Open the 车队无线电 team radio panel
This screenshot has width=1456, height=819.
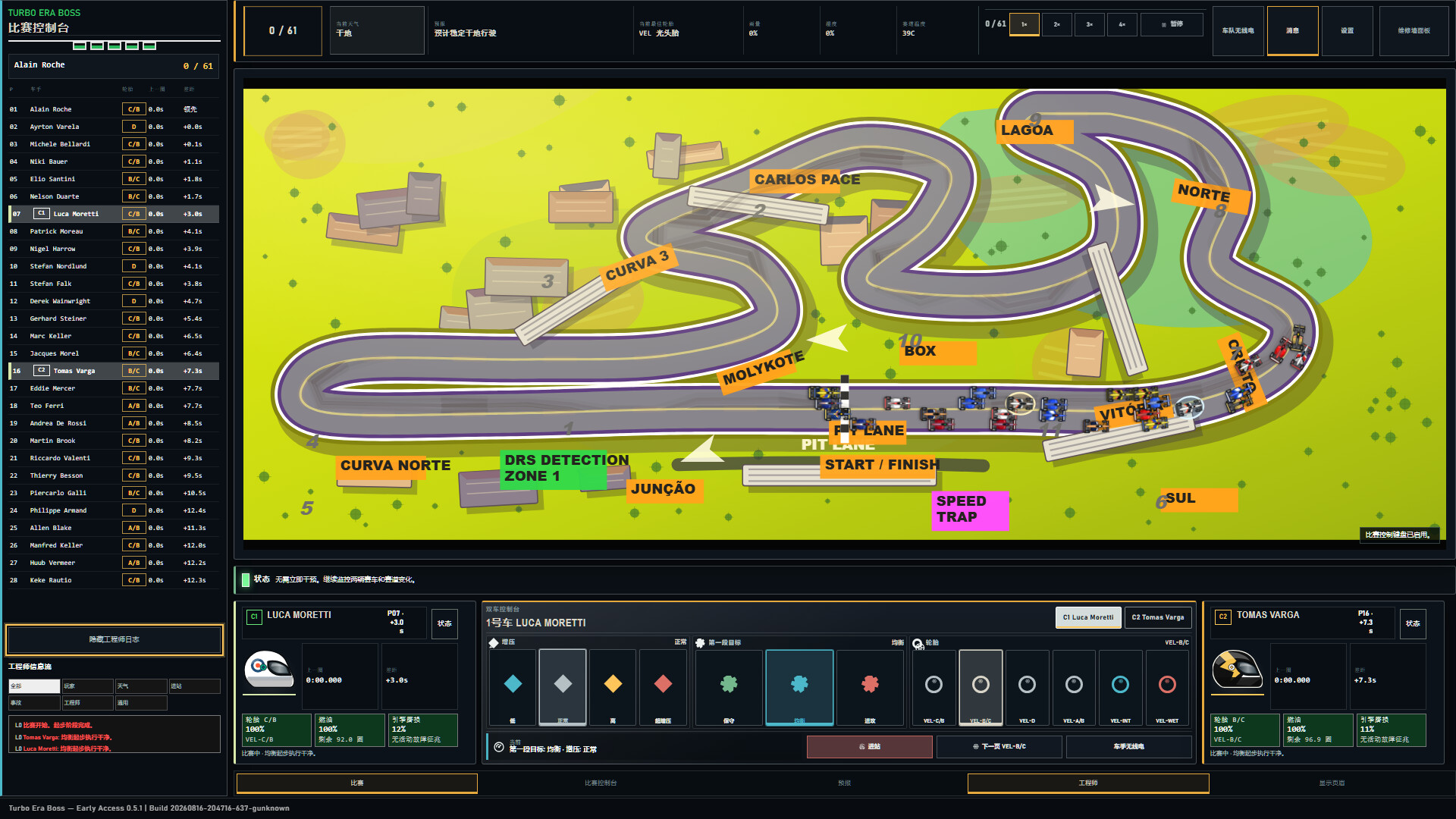(1238, 31)
